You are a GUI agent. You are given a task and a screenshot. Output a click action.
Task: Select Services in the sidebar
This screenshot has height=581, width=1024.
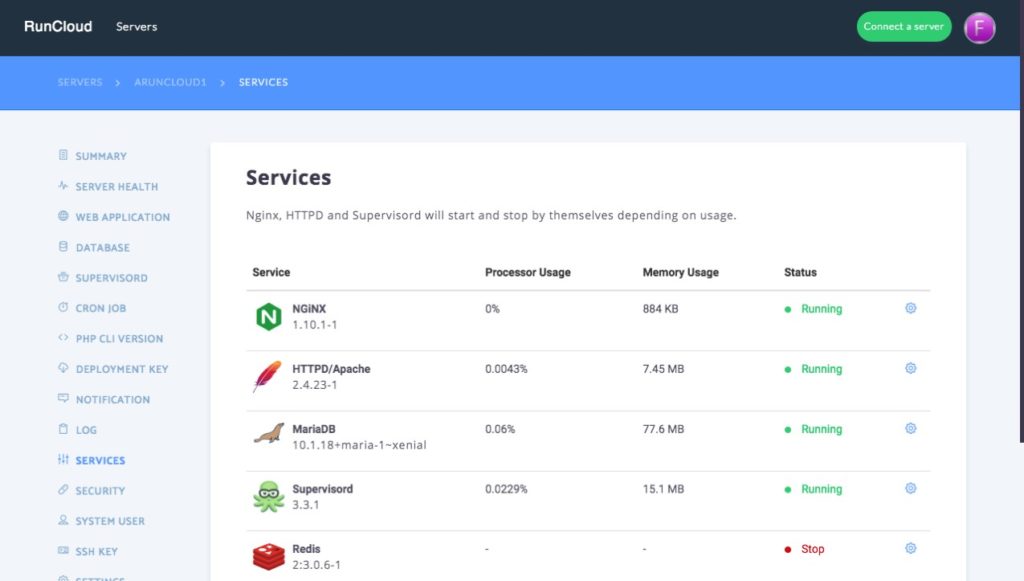tap(100, 460)
